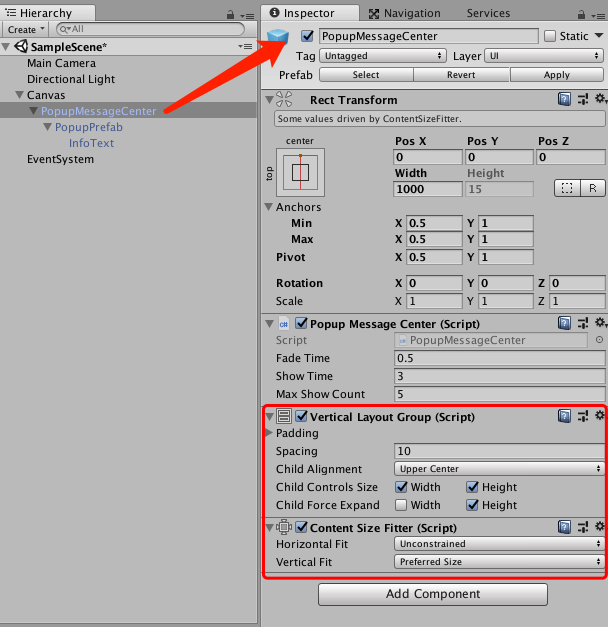This screenshot has height=627, width=608.
Task: Open Popup Message Center preset icon
Action: pyautogui.click(x=583, y=323)
